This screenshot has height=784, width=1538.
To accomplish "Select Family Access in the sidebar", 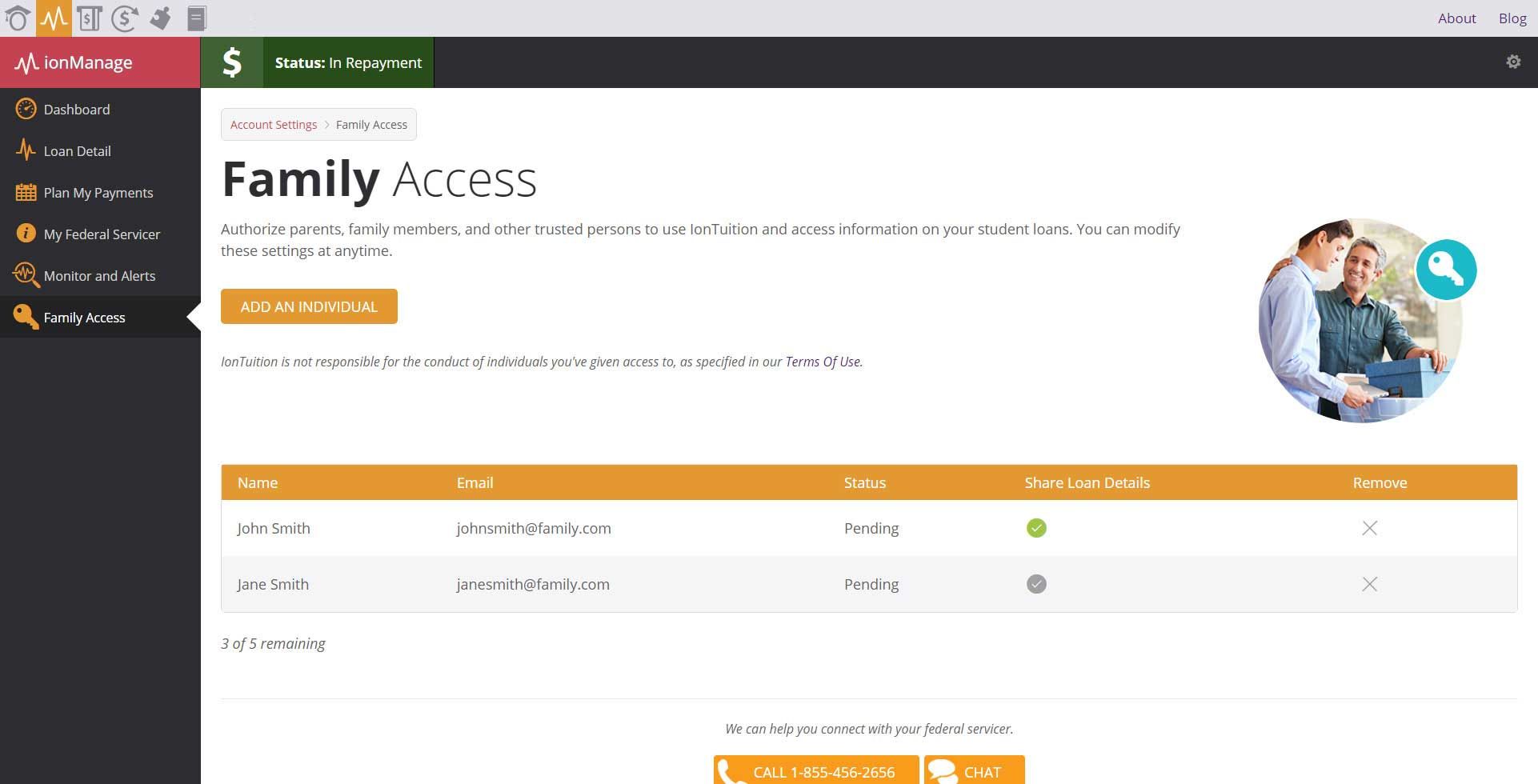I will pos(100,317).
